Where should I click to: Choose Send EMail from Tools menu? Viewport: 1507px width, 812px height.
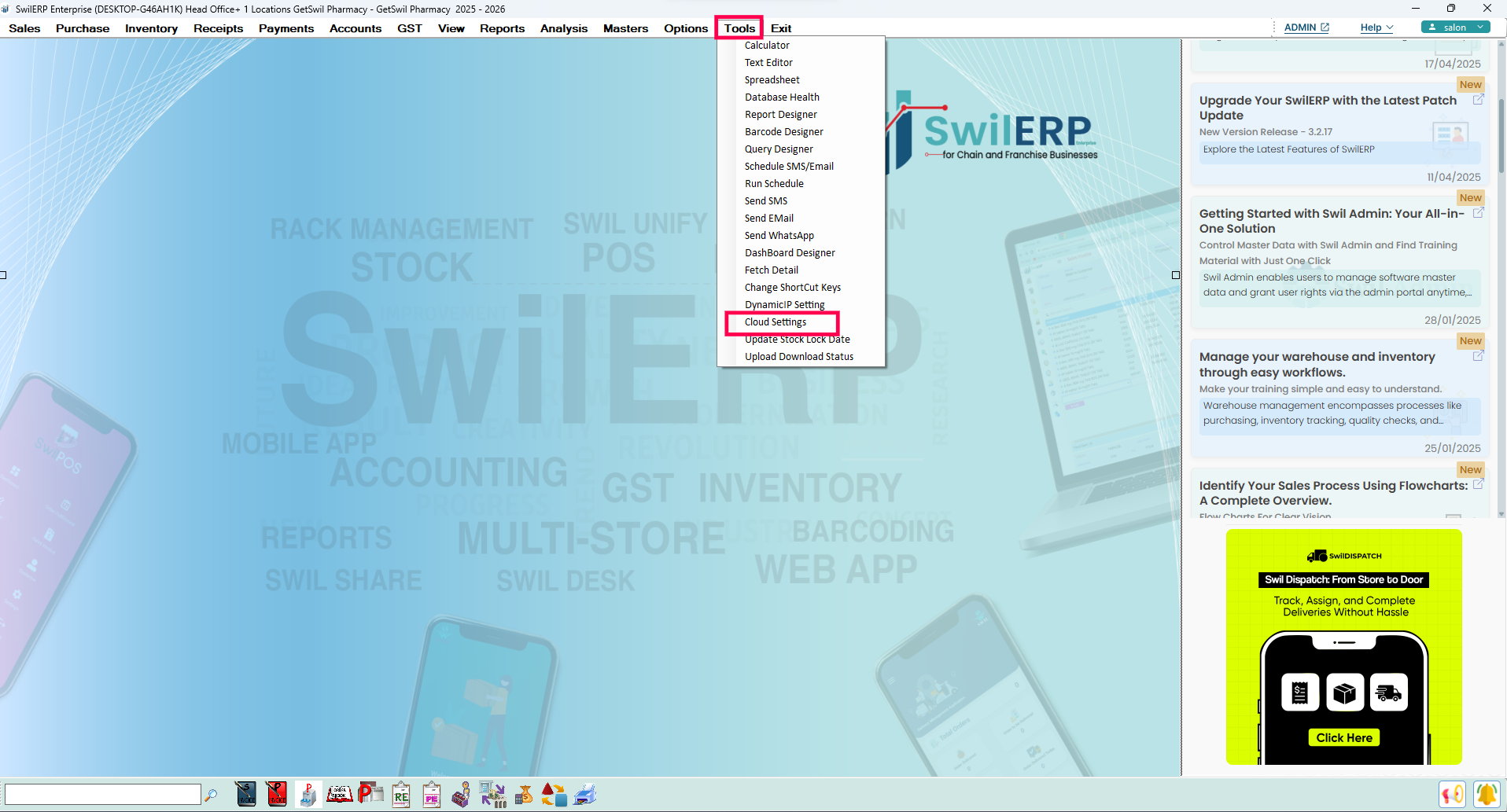(x=768, y=219)
